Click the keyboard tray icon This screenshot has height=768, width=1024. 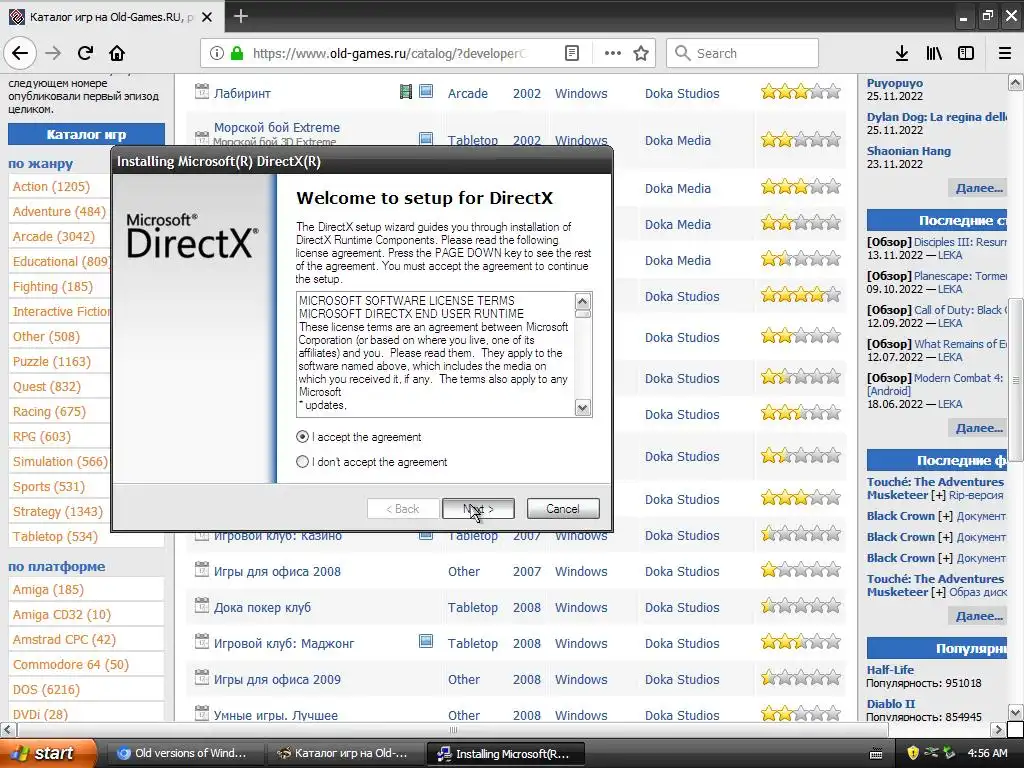coord(876,754)
